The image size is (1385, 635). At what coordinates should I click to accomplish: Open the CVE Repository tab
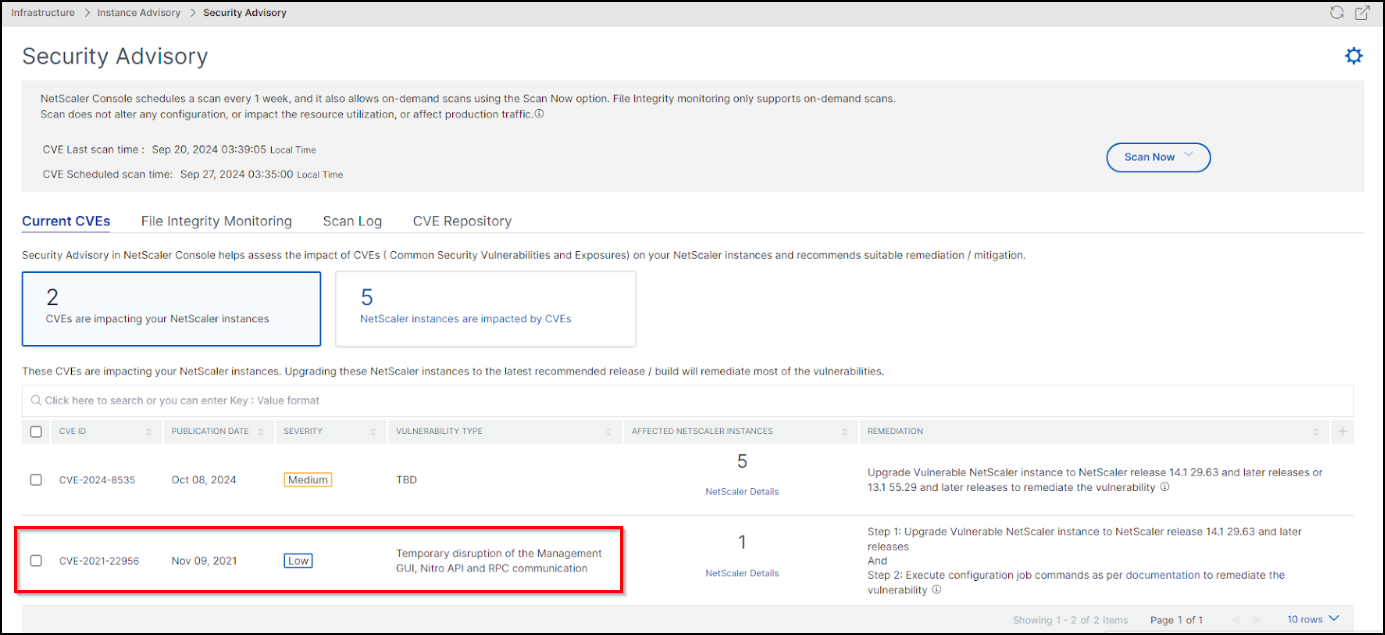(462, 221)
